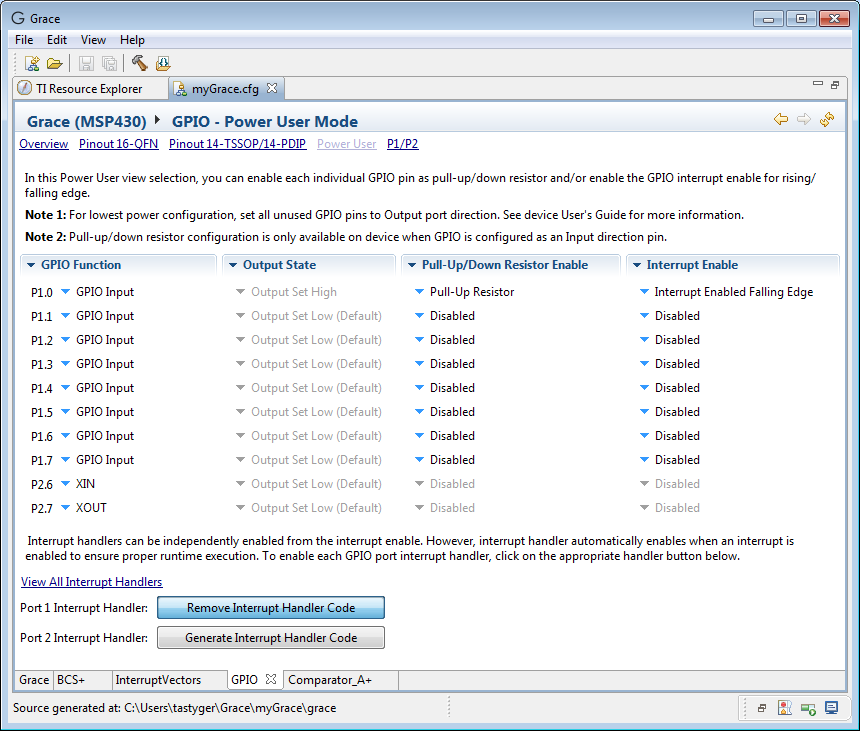The width and height of the screenshot is (860, 731).
Task: Close the myGrace.cfg editor tab
Action: pos(271,88)
